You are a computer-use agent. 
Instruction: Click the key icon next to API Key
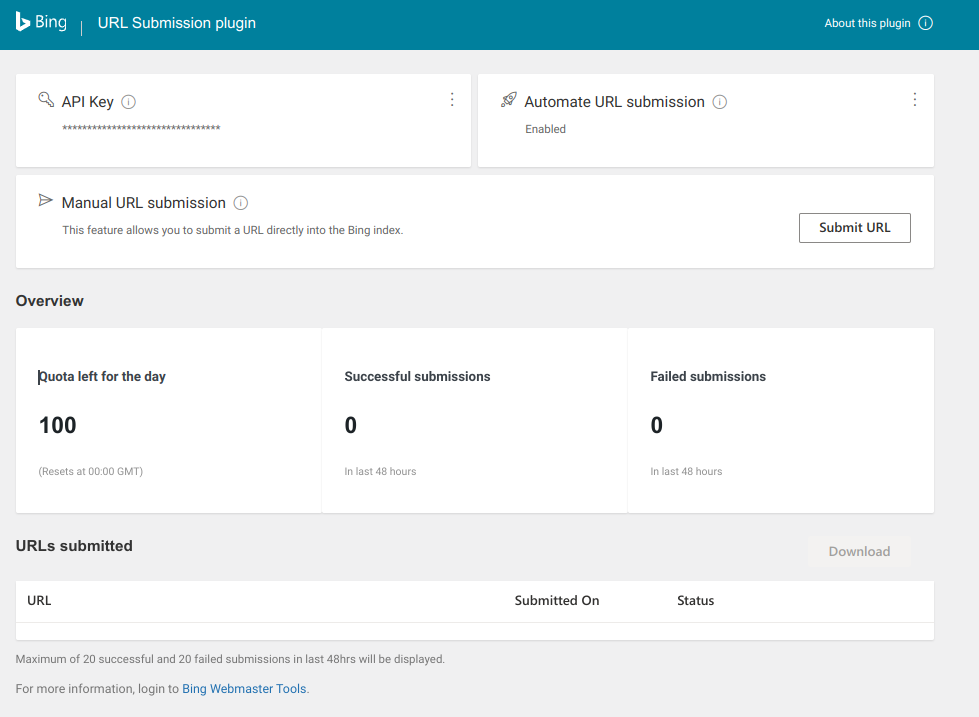(46, 100)
